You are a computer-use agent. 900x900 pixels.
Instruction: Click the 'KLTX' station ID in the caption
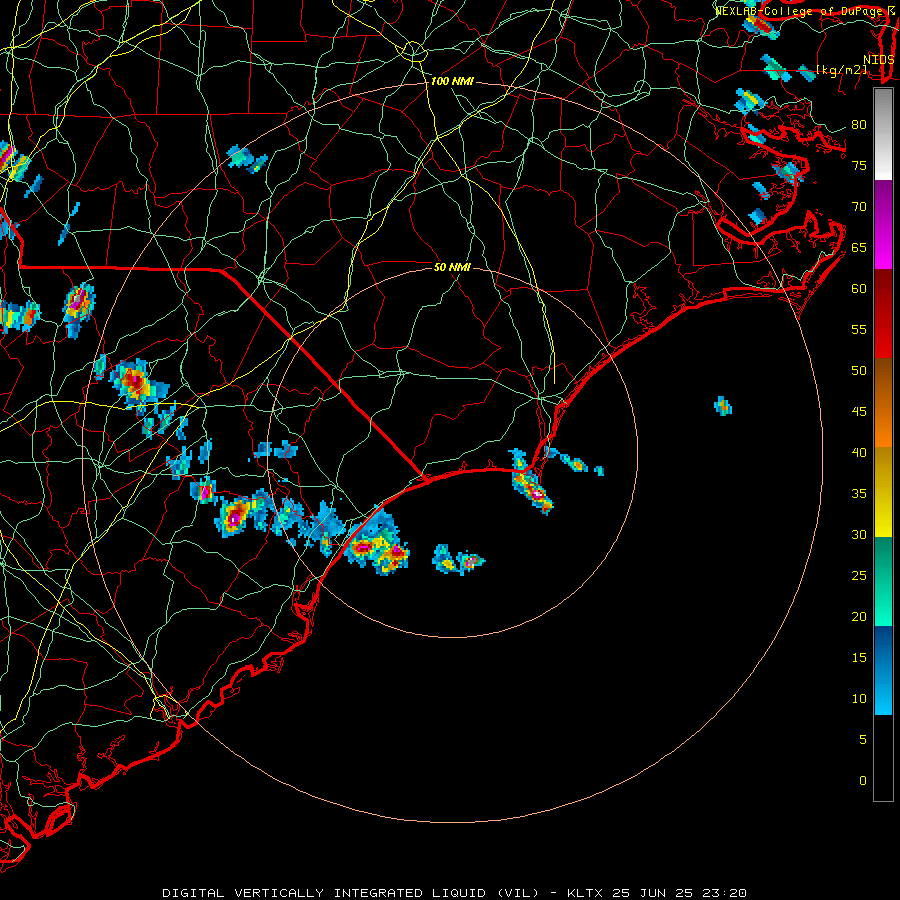pyautogui.click(x=584, y=893)
